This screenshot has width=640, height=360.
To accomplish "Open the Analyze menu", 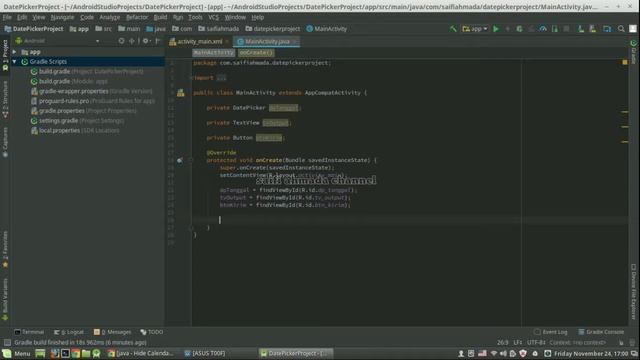I will click(x=110, y=17).
